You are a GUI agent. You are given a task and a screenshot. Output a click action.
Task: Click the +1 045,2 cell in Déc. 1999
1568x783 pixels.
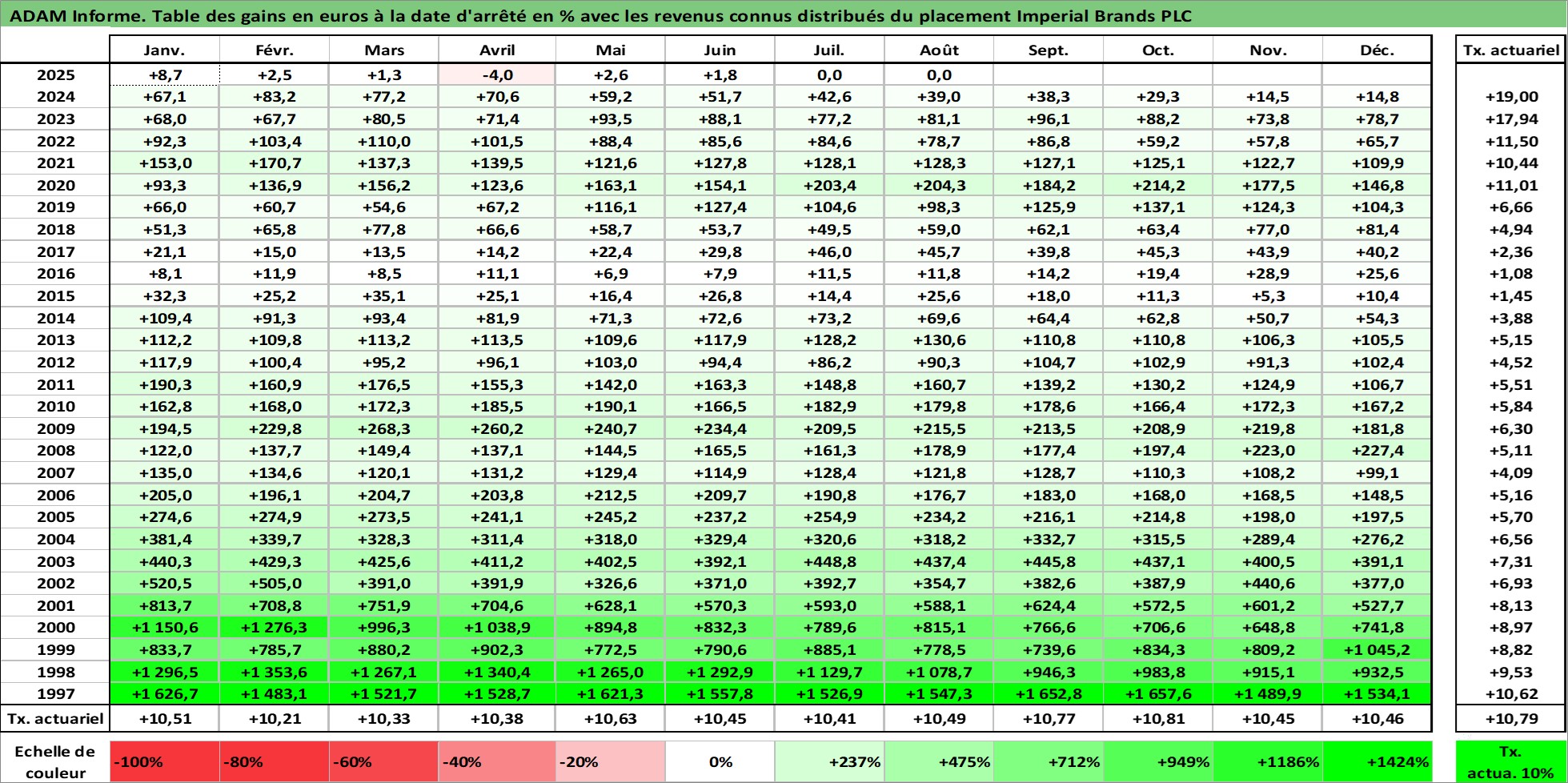click(1377, 650)
